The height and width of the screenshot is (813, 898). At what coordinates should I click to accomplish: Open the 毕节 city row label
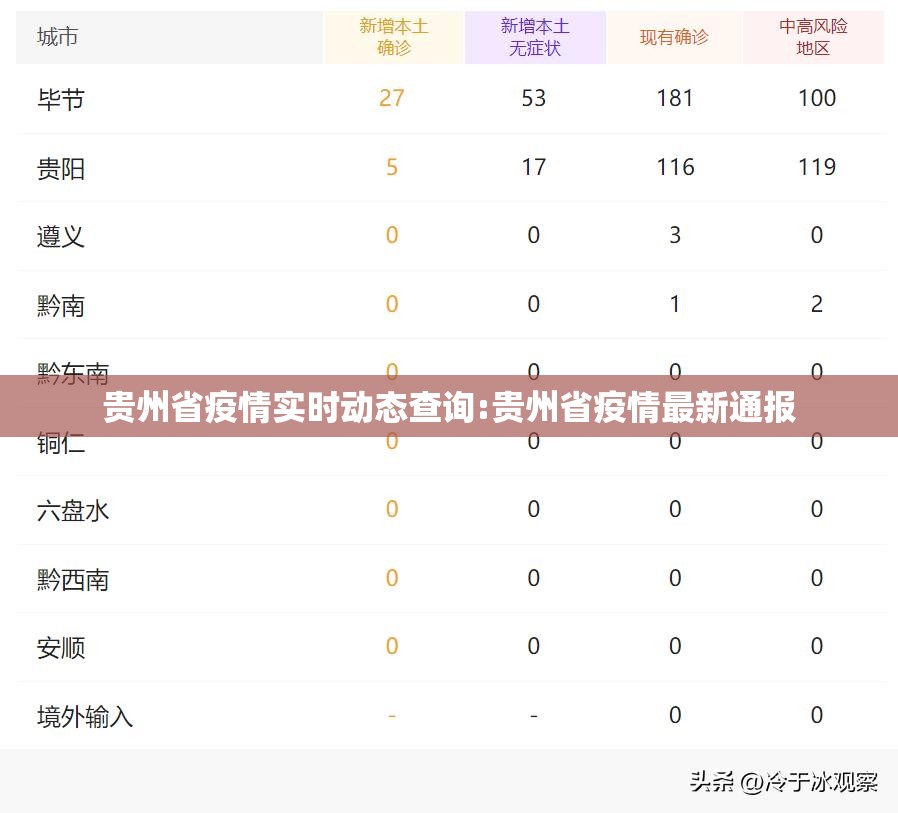click(61, 99)
